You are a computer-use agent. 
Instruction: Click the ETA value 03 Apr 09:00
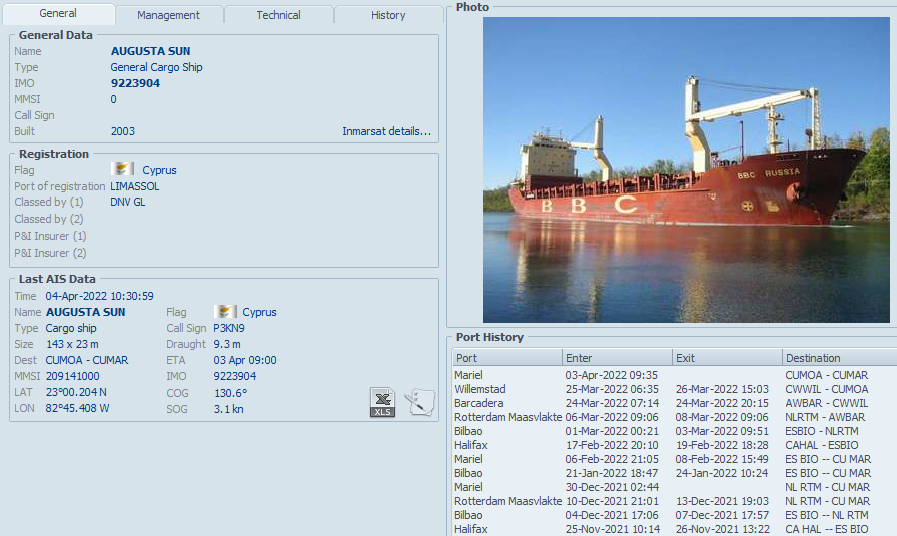(x=245, y=360)
